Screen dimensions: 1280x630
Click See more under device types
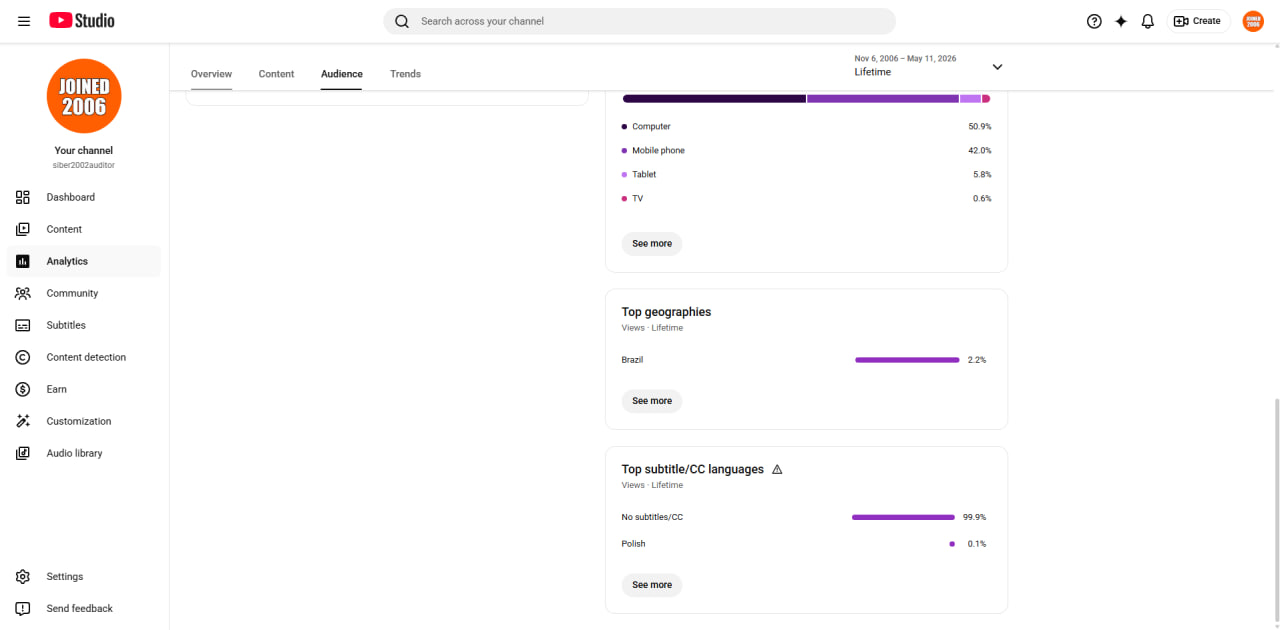[x=652, y=244]
